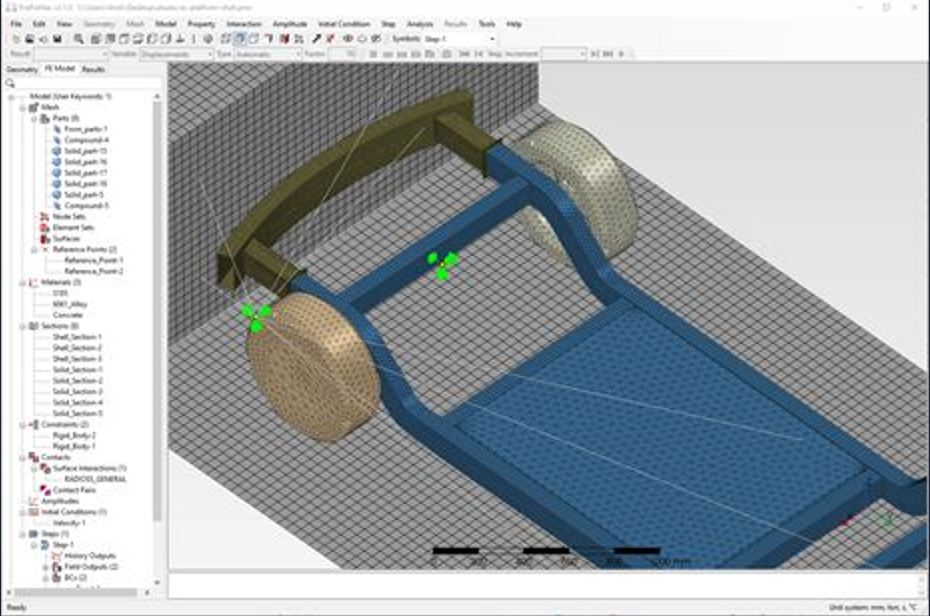The image size is (930, 616).
Task: Click the Zoom to fit magnifier icon
Action: pyautogui.click(x=78, y=39)
